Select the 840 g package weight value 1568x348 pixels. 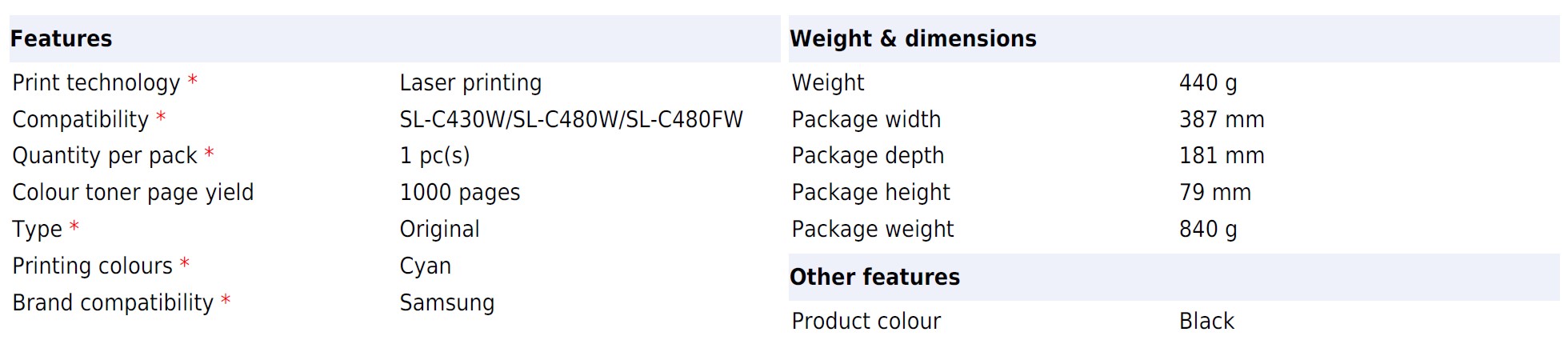tap(1207, 229)
